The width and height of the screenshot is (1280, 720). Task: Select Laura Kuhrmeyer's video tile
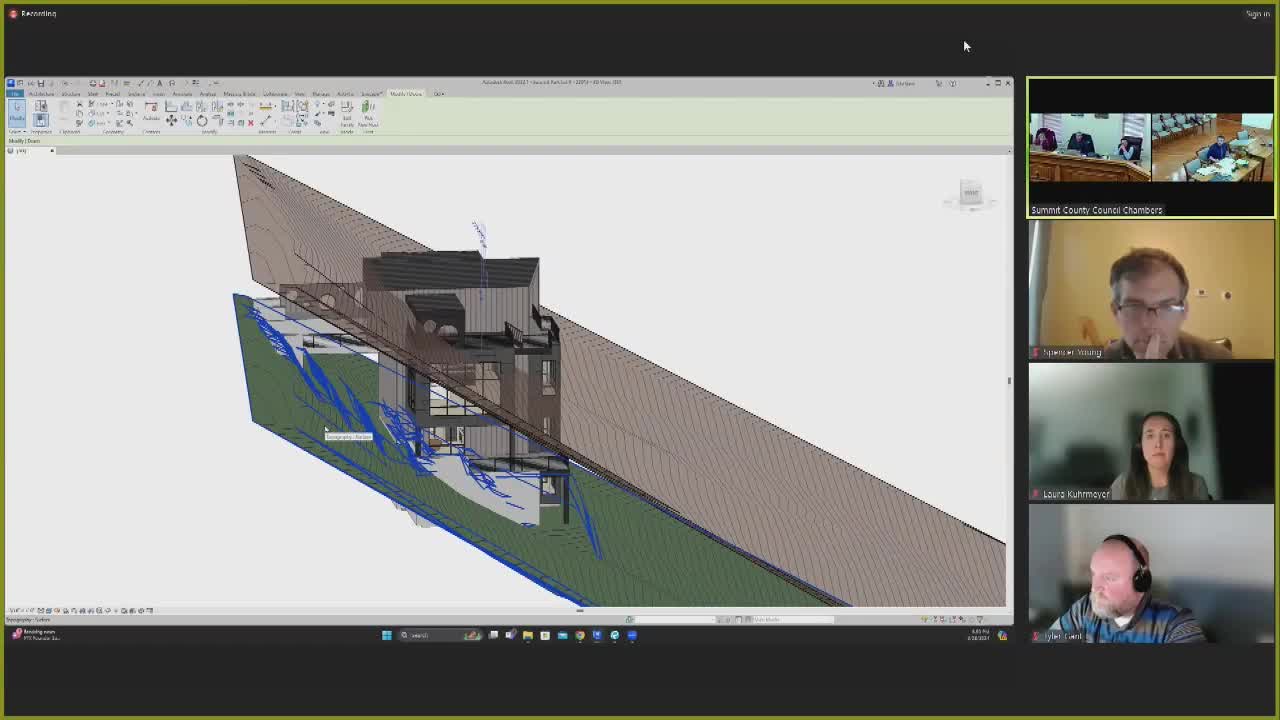(x=1151, y=431)
